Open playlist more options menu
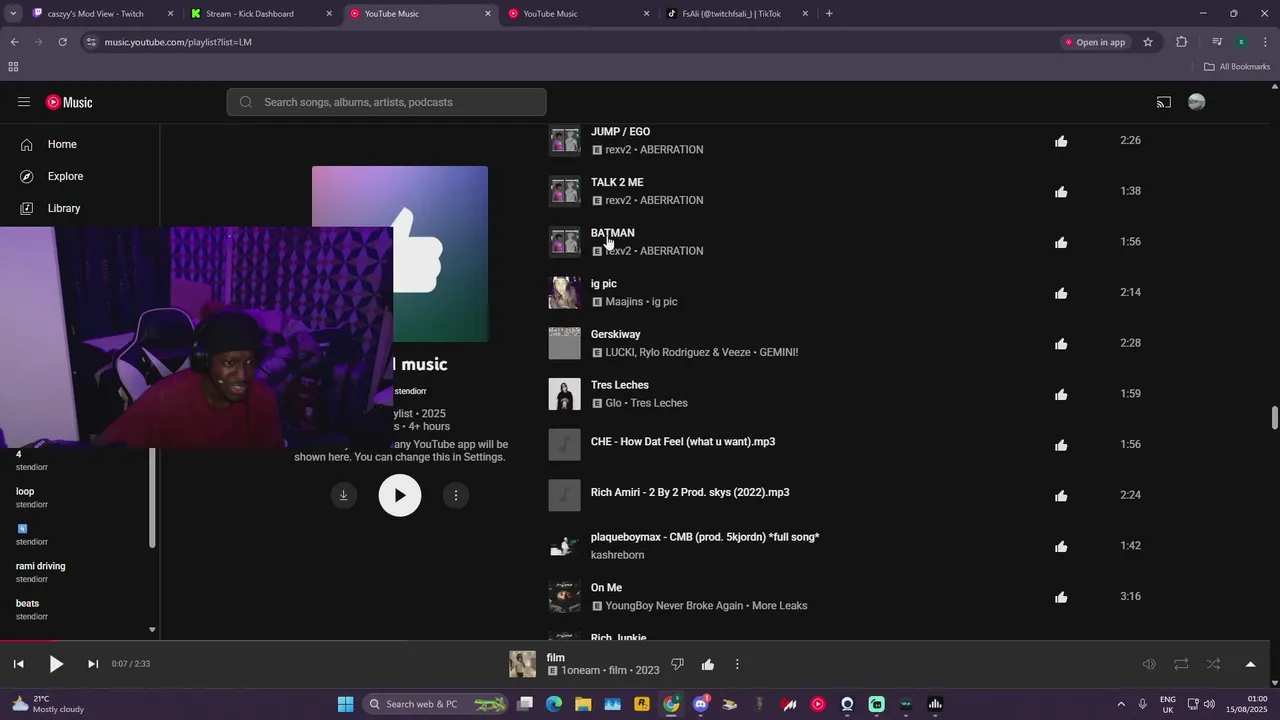Screen dimensions: 1280x720 tap(456, 495)
